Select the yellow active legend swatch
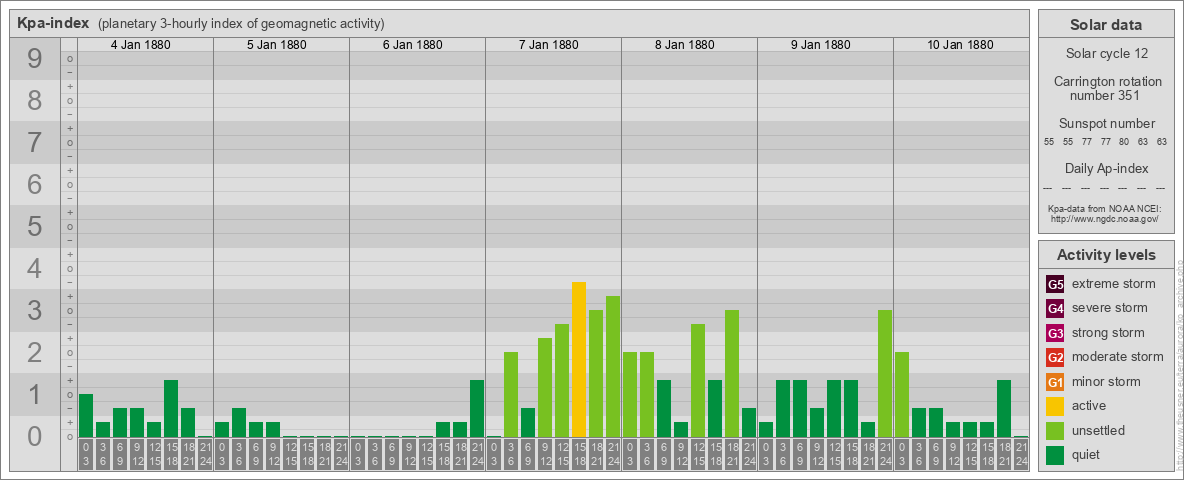 pyautogui.click(x=1055, y=406)
